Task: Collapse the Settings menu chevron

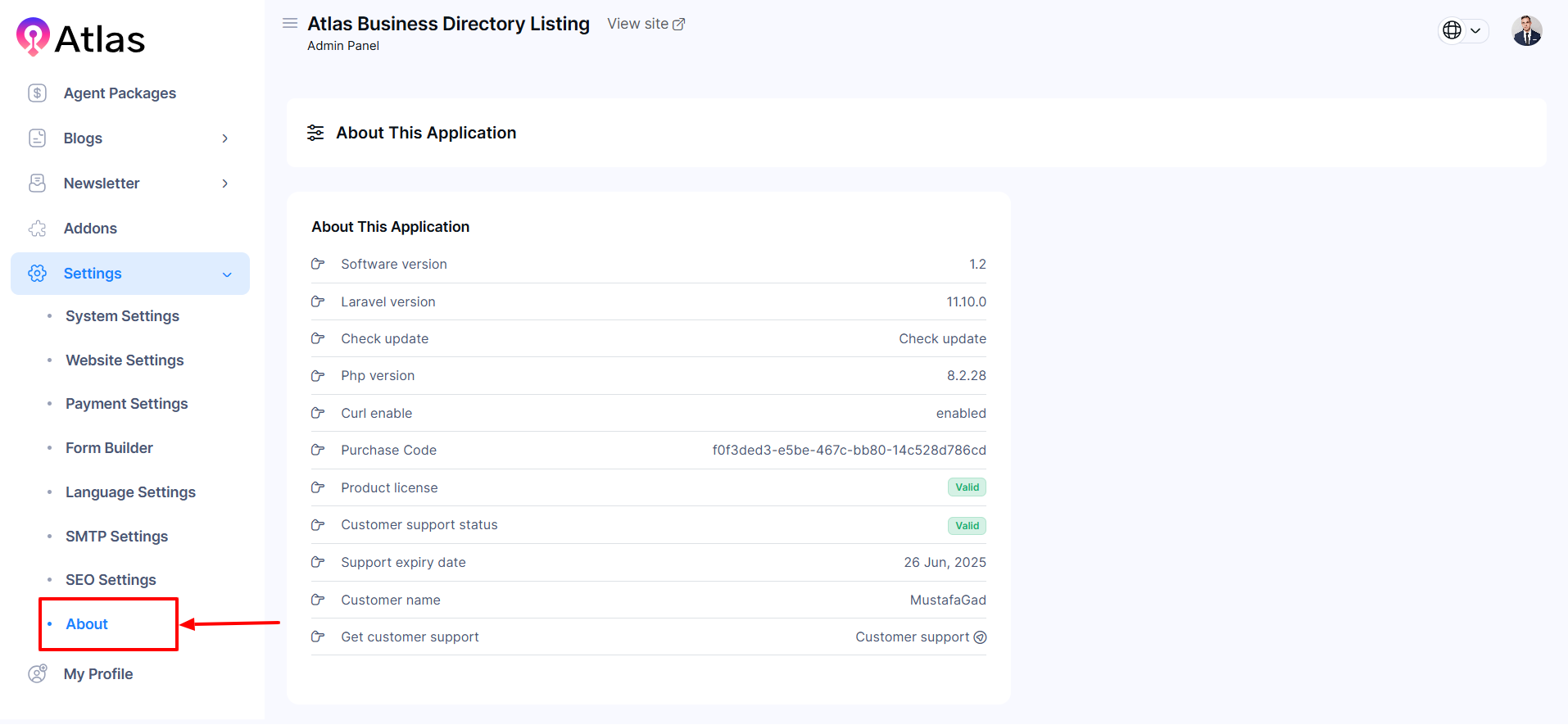Action: [227, 274]
